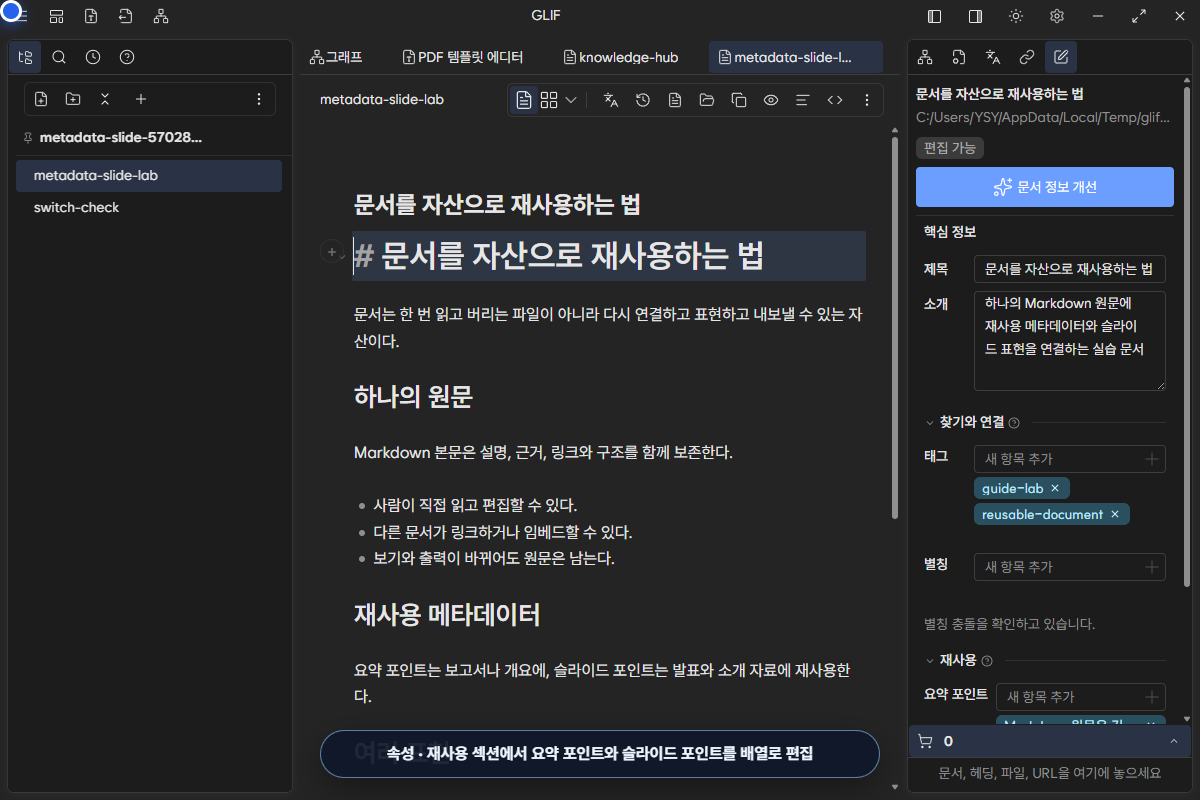The image size is (1200, 800).
Task: Click the translate icon in editor toolbar
Action: [611, 100]
